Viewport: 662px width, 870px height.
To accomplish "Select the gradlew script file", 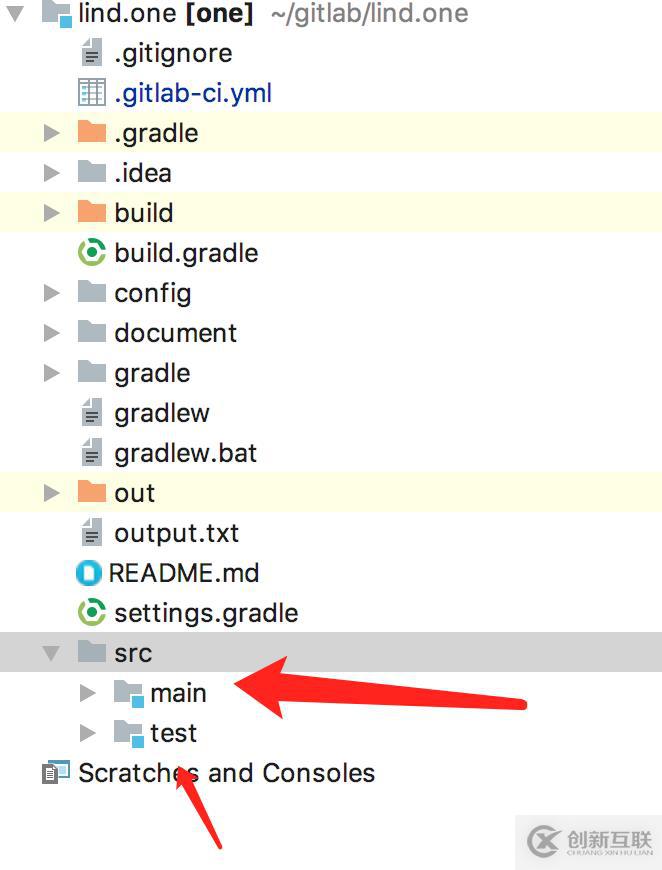I will (x=161, y=413).
